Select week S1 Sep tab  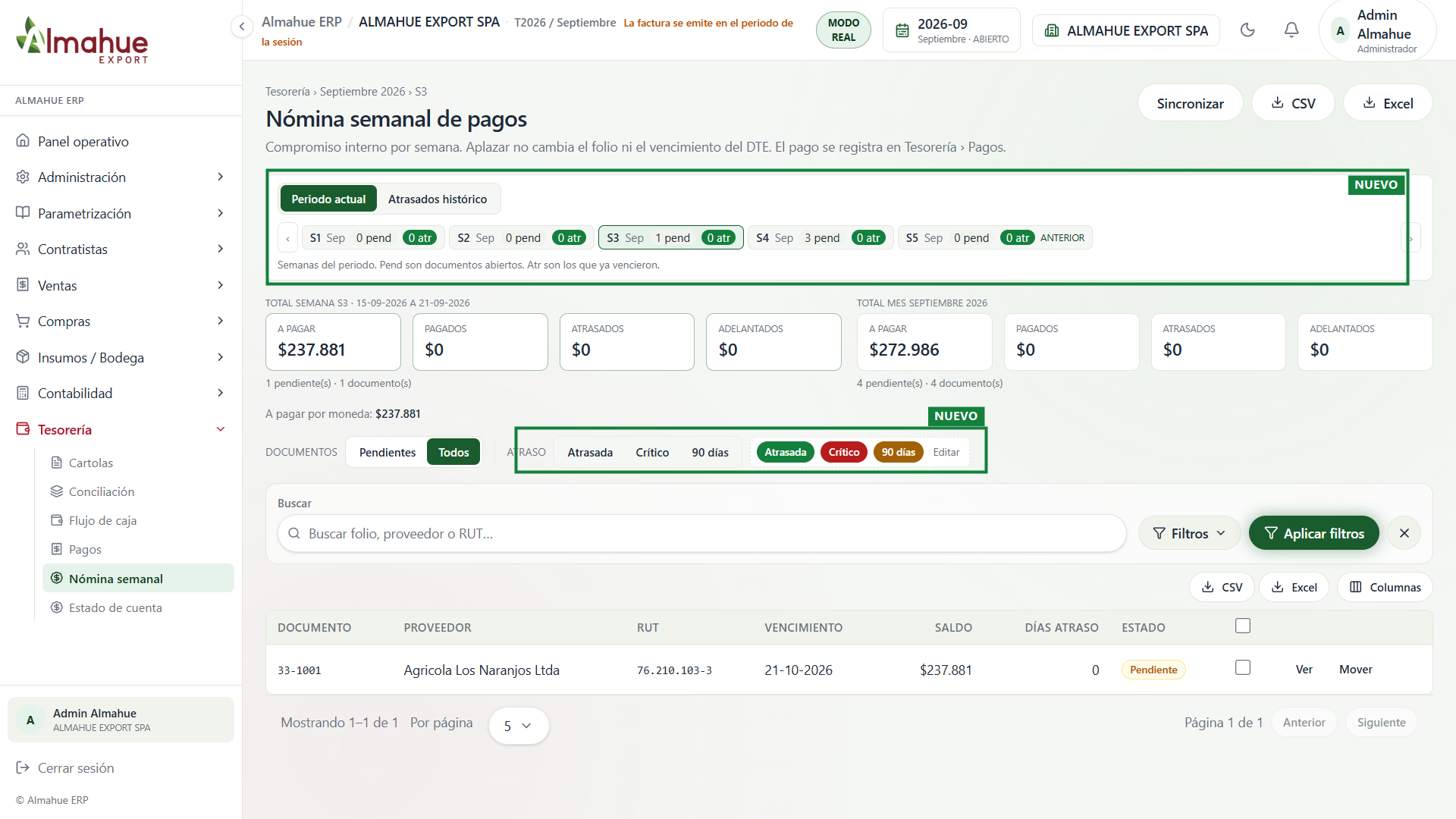point(373,237)
